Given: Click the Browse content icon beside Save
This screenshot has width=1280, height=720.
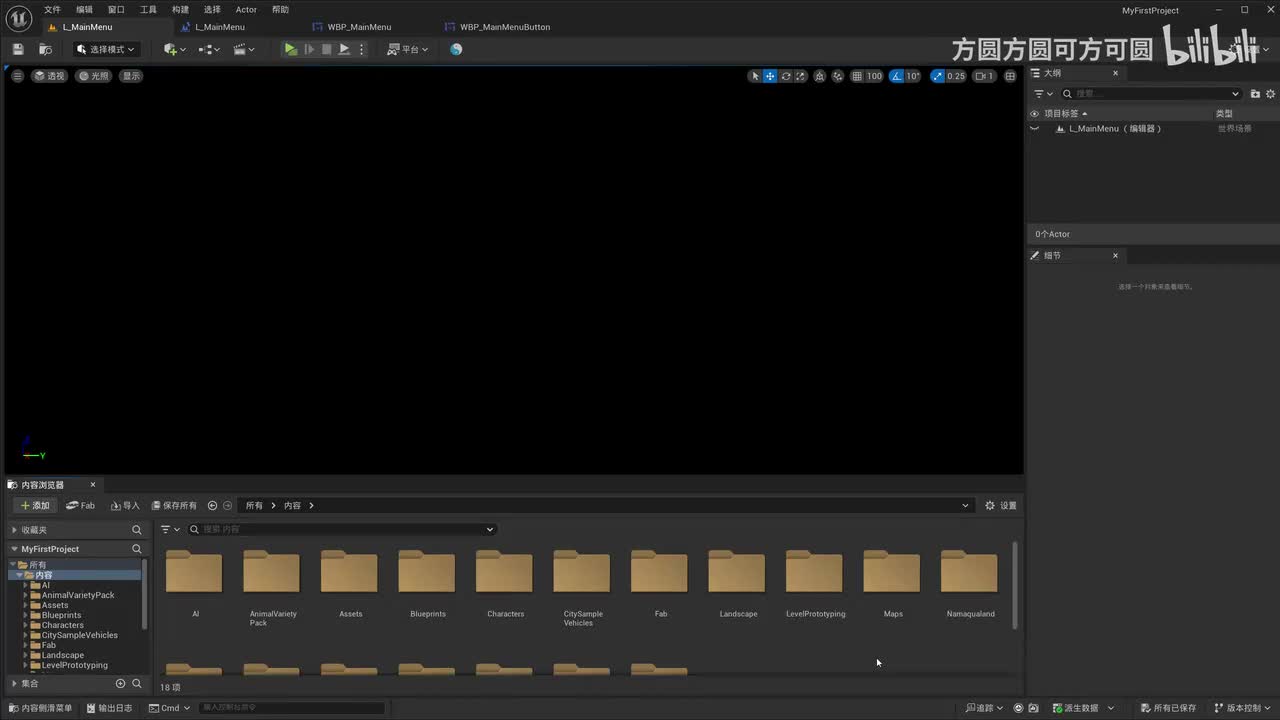Looking at the screenshot, I should [x=45, y=49].
